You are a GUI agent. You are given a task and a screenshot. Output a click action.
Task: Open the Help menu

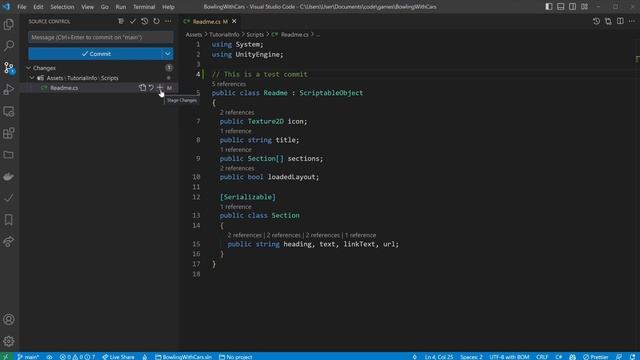(x=168, y=7)
